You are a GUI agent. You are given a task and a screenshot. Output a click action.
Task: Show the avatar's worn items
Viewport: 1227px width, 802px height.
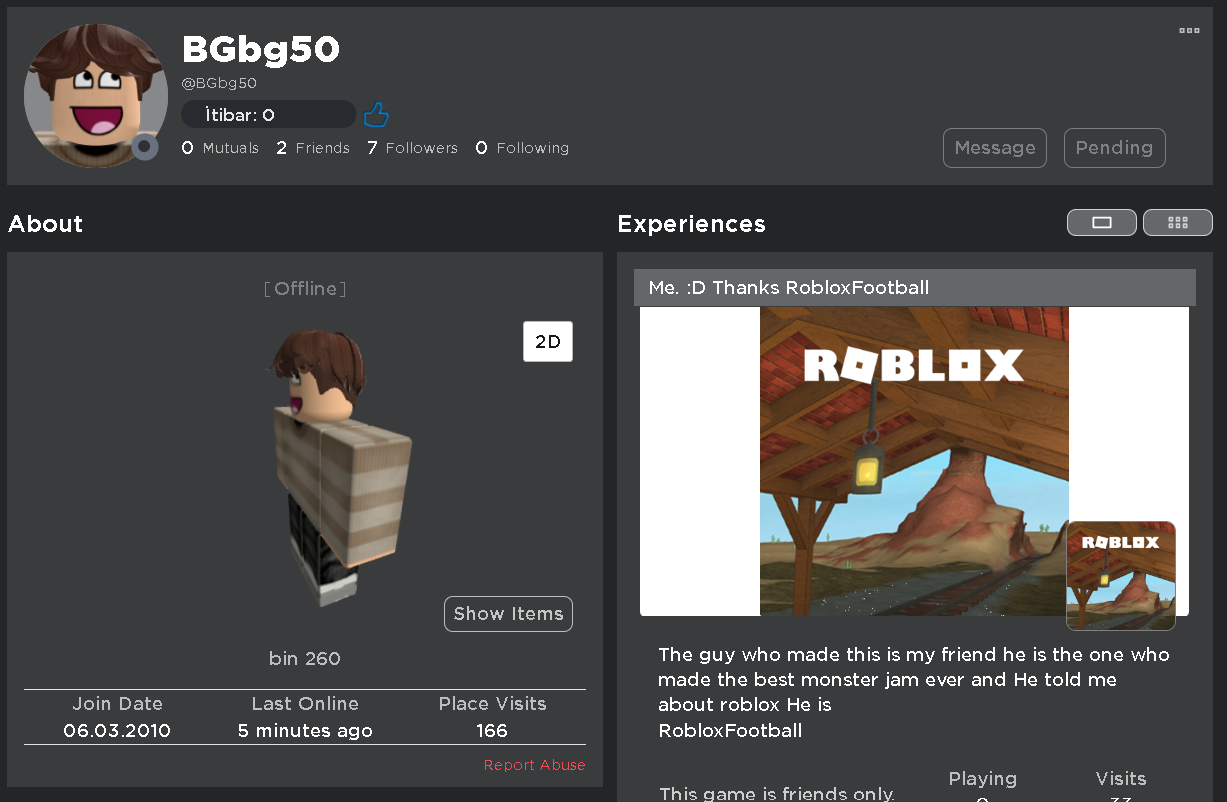click(508, 614)
